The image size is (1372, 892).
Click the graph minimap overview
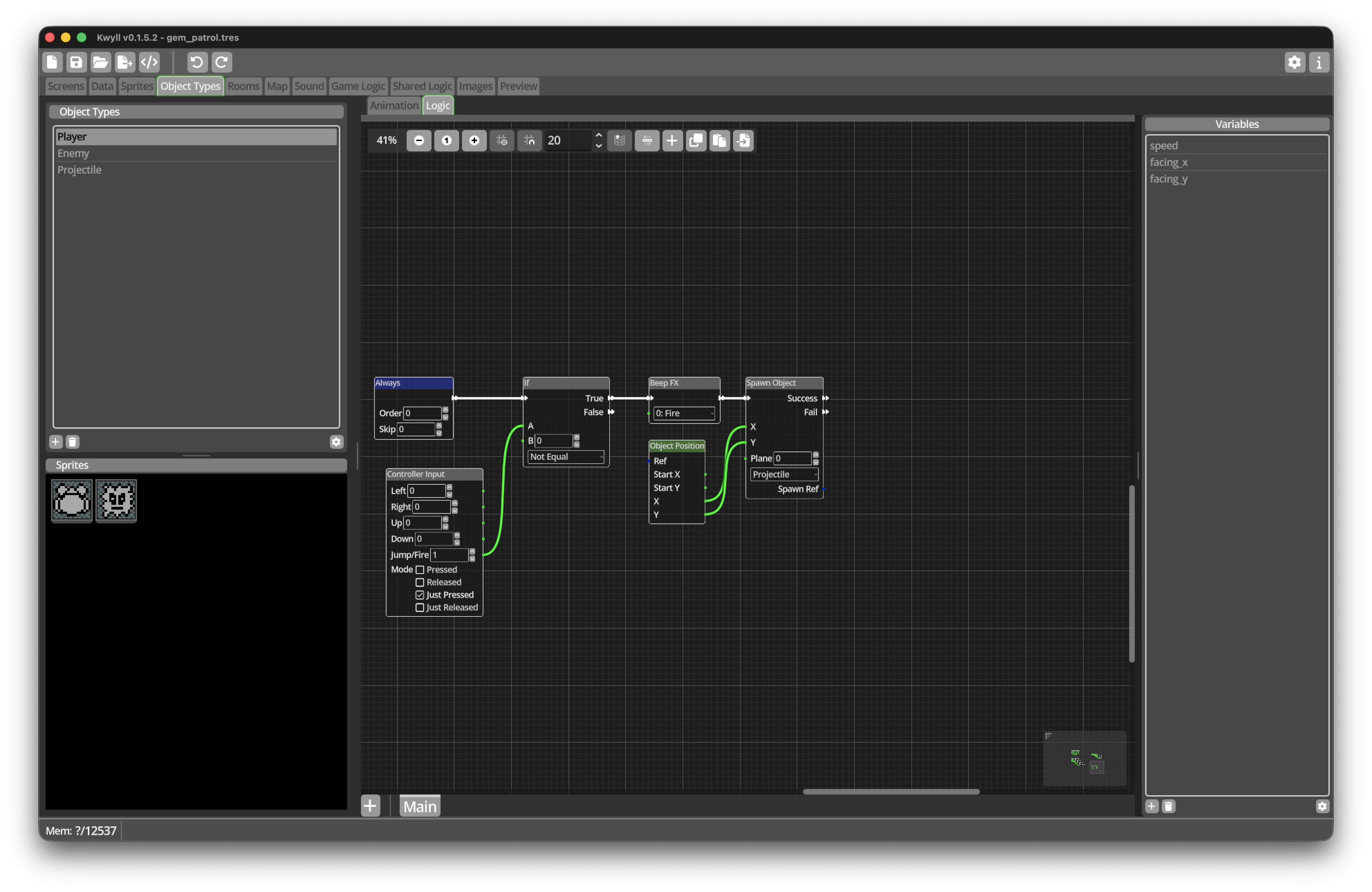pyautogui.click(x=1085, y=759)
